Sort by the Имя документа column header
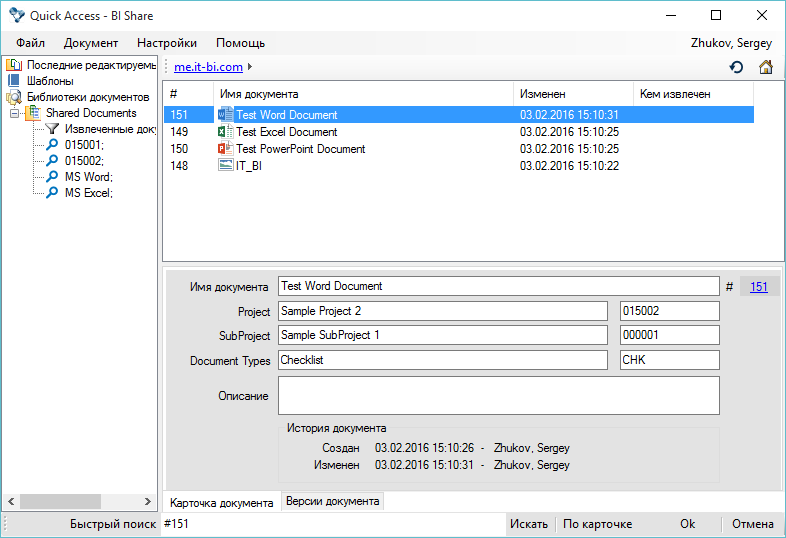The width and height of the screenshot is (786, 538). click(x=363, y=94)
